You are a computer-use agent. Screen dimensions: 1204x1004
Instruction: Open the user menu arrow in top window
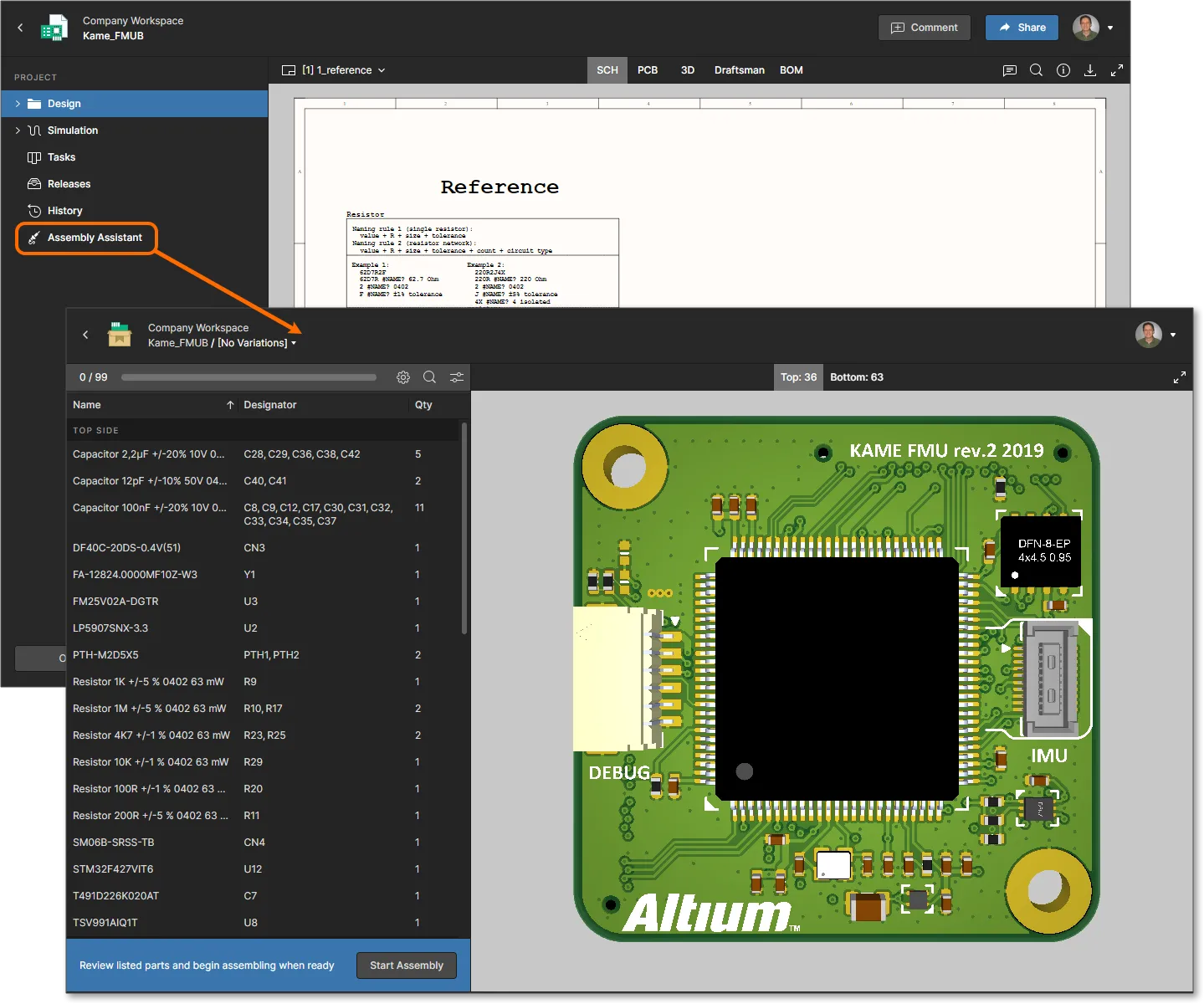1110,28
